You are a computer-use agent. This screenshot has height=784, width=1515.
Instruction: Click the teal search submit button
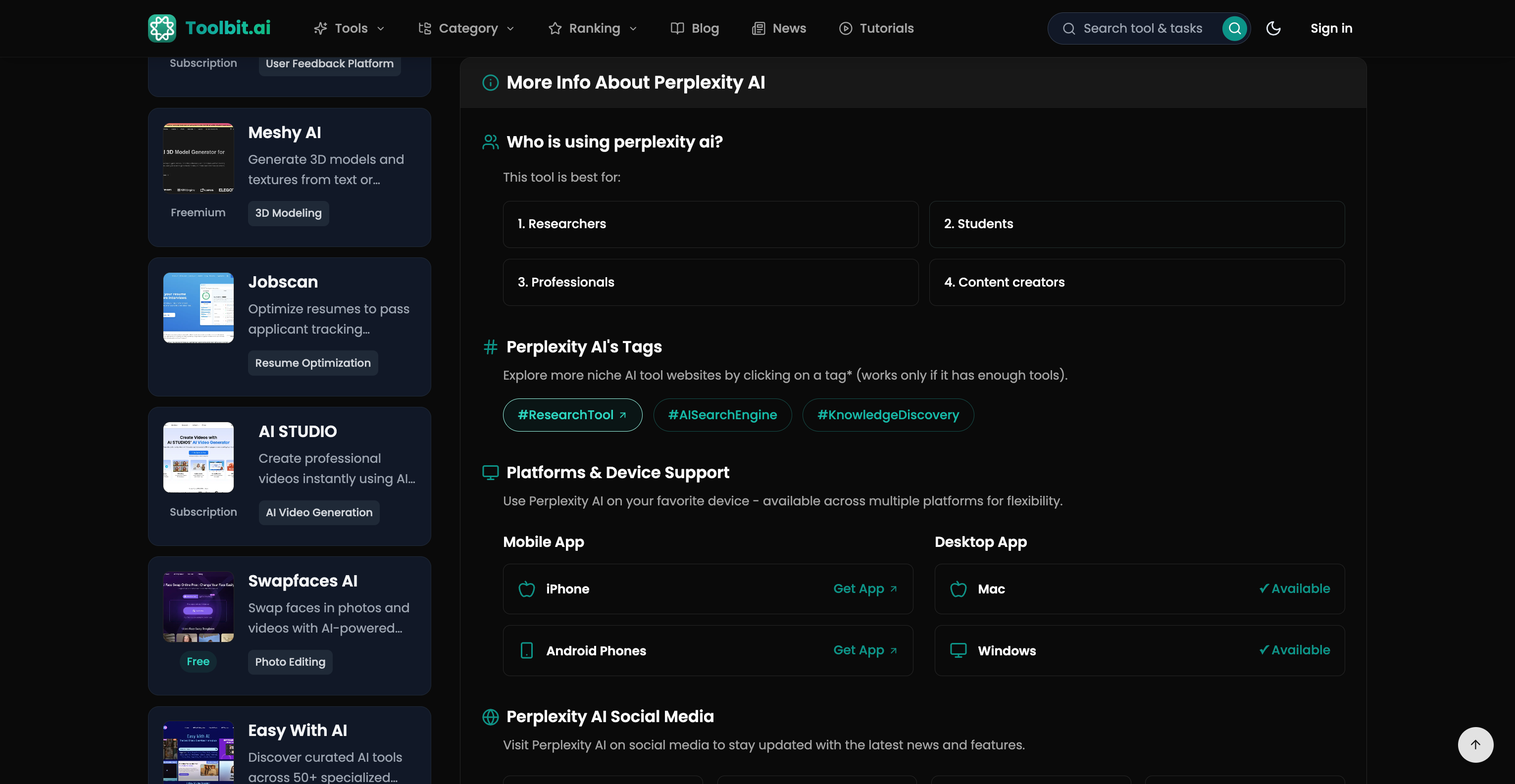[1234, 28]
